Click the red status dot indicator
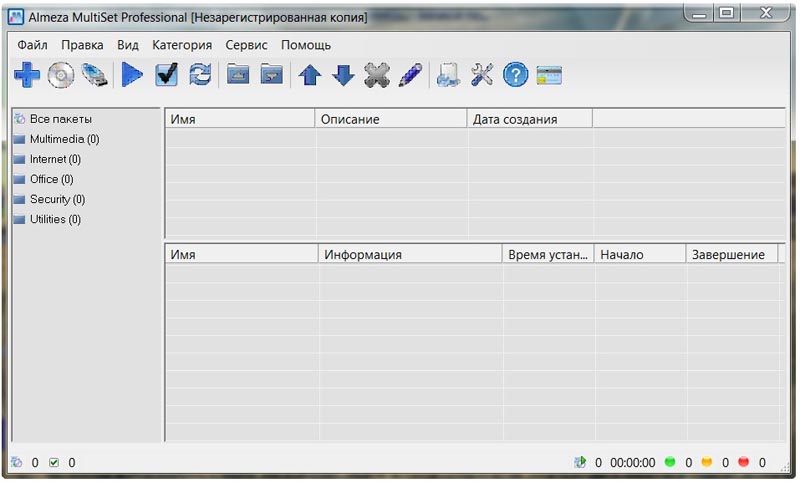The height and width of the screenshot is (483, 800). click(x=743, y=462)
